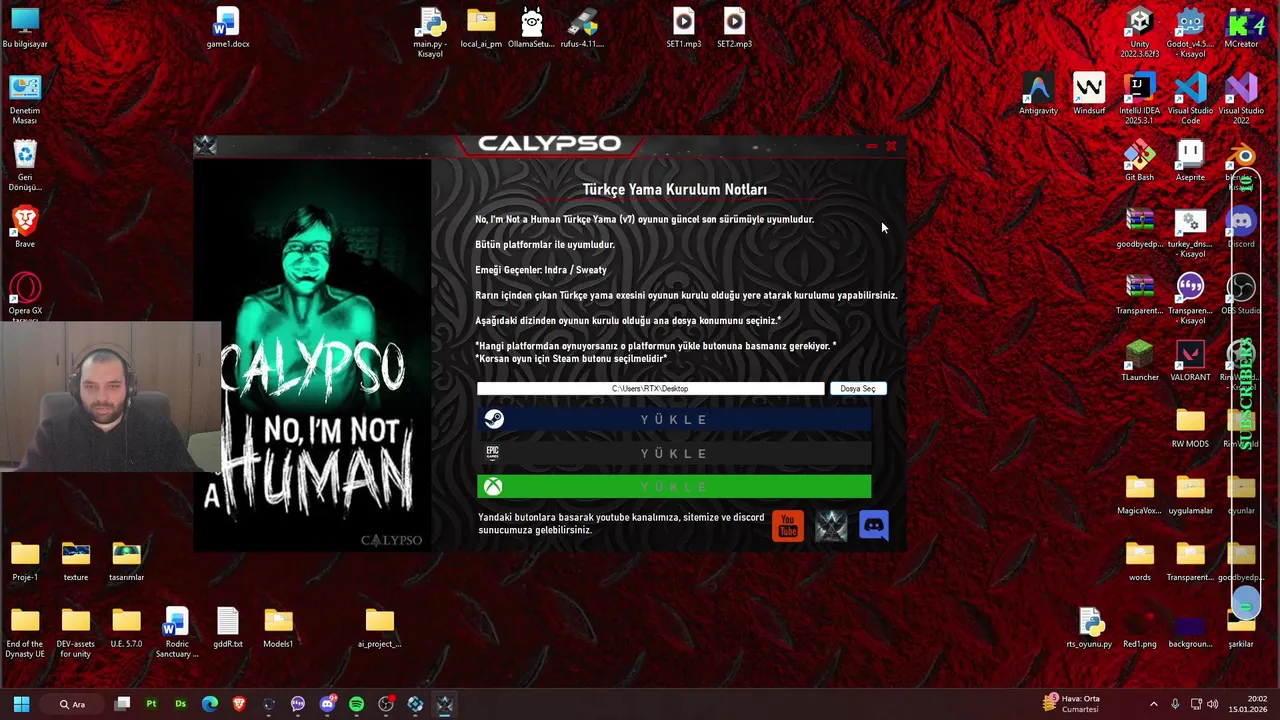The image size is (1280, 720).
Task: Select the rufus-4.11 icon
Action: point(582,29)
